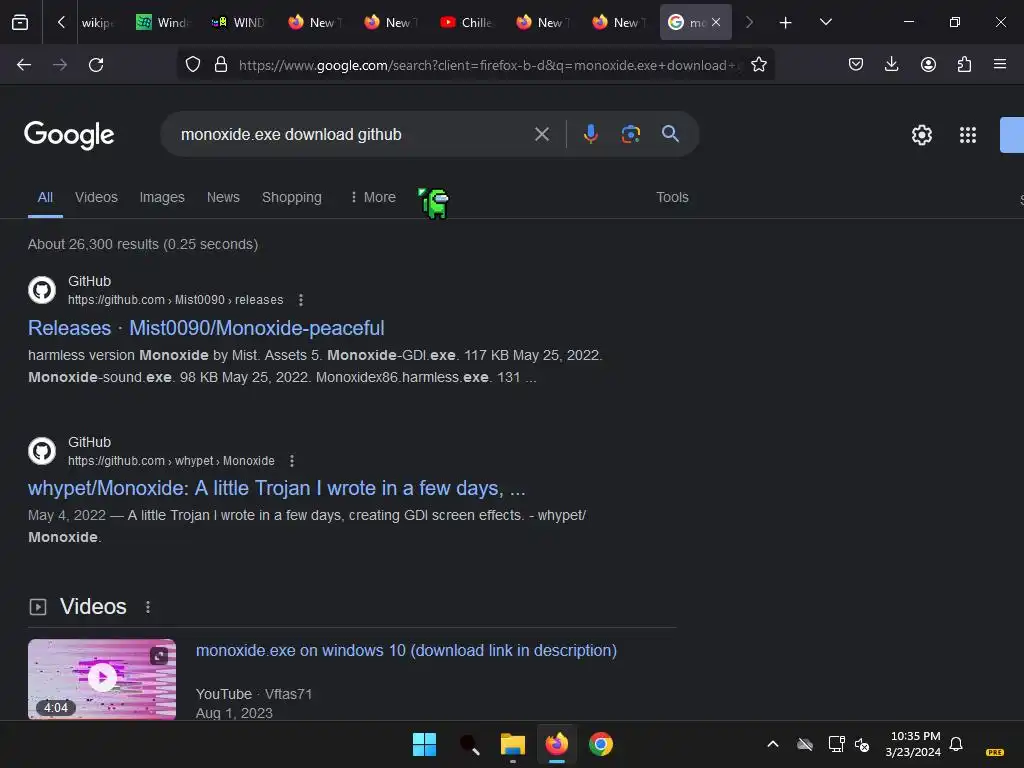Open Releases Mist0090/Monoxide-peaceful result

point(206,328)
